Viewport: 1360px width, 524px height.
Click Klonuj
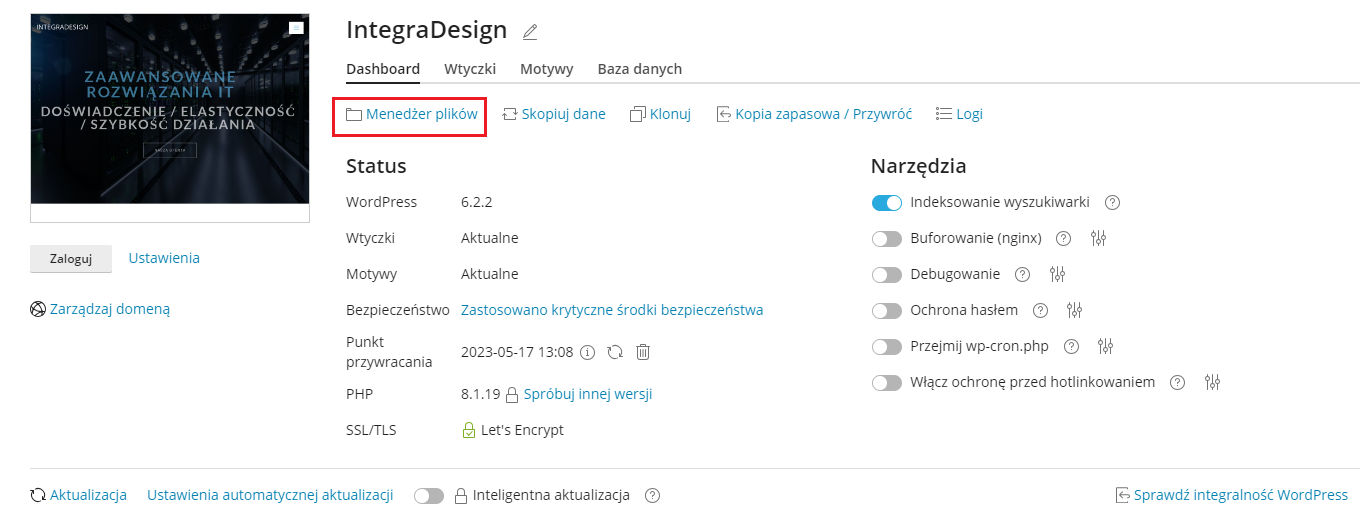[x=661, y=114]
